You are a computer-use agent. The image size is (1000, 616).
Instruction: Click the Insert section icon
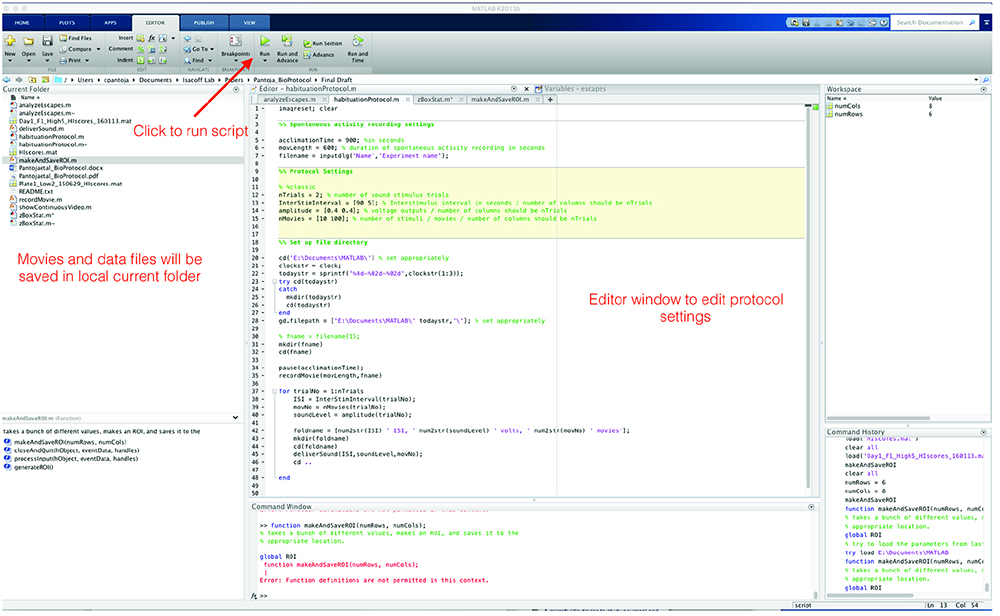click(141, 38)
